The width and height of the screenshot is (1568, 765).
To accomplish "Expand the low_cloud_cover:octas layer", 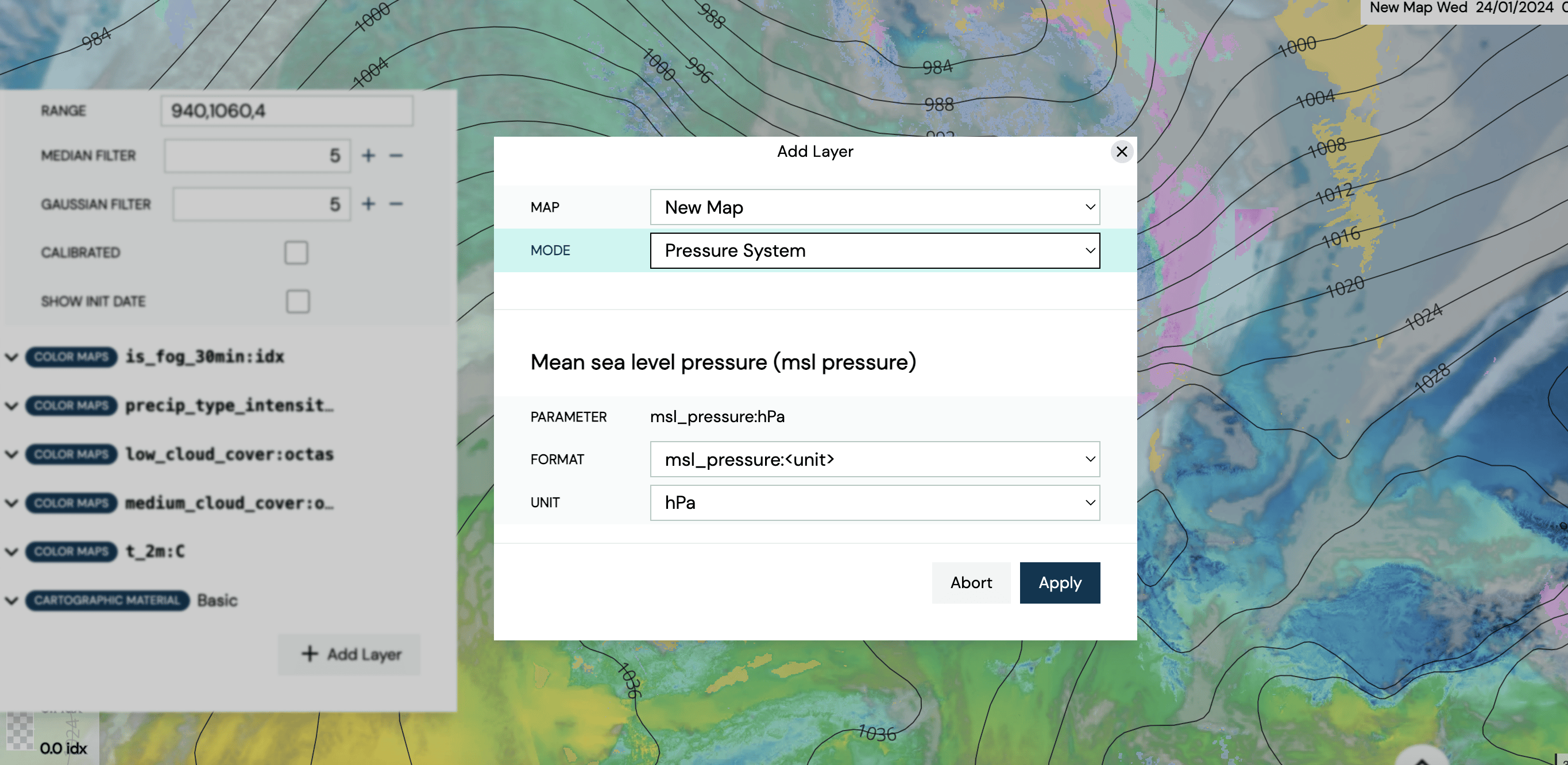I will [x=11, y=454].
